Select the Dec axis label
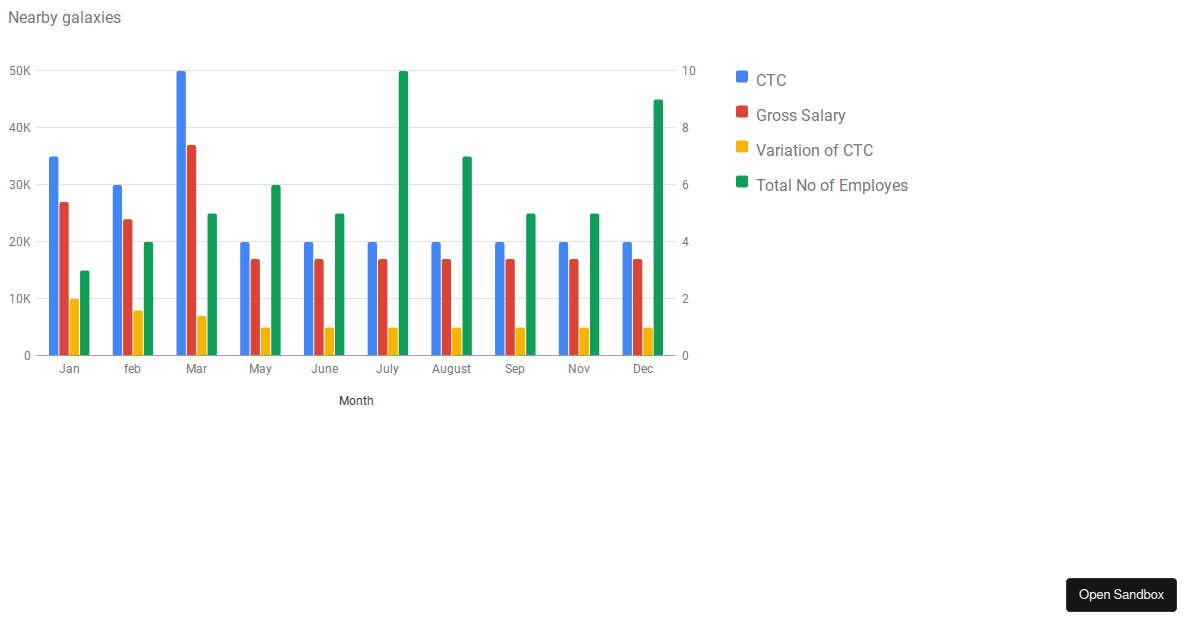The image size is (1200, 630). [x=642, y=368]
